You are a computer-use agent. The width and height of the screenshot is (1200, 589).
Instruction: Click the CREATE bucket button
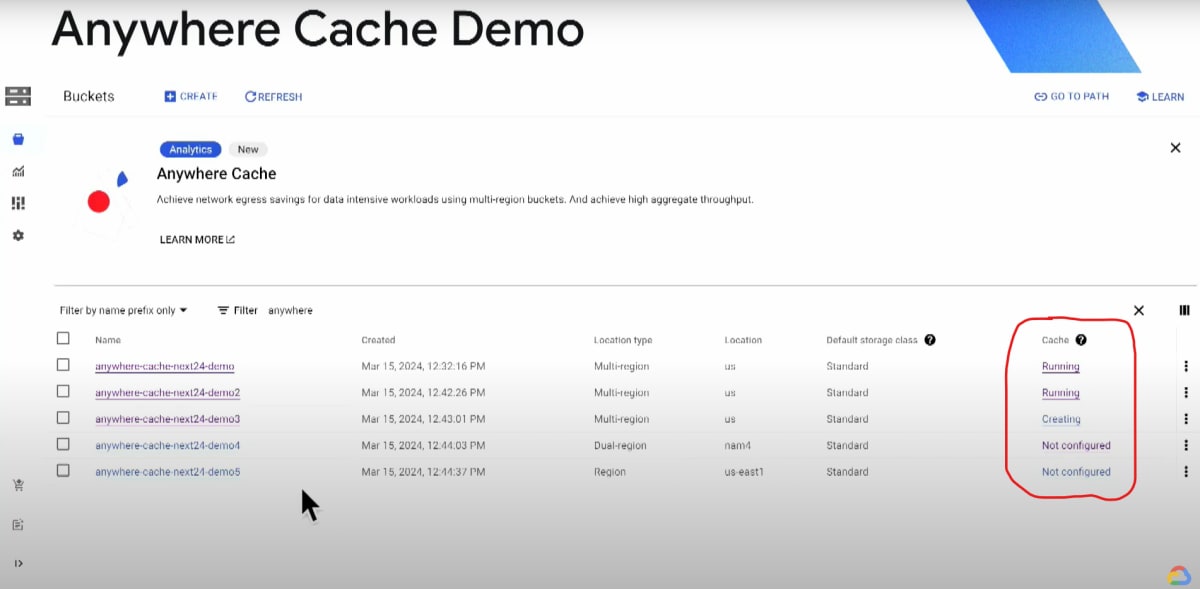point(191,97)
